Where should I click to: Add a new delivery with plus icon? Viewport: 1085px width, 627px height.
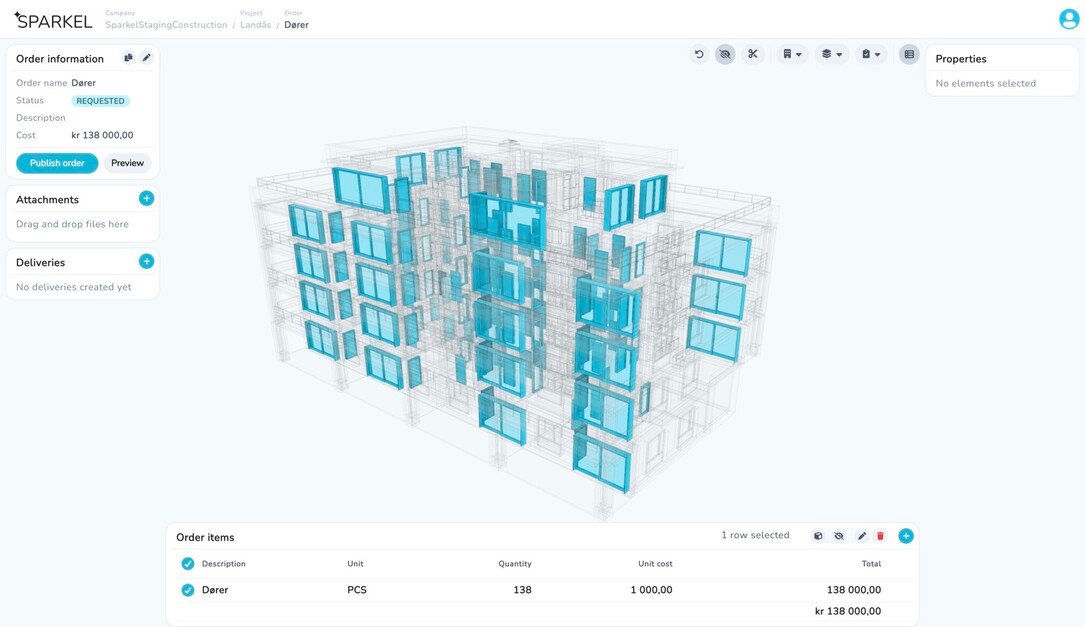146,262
